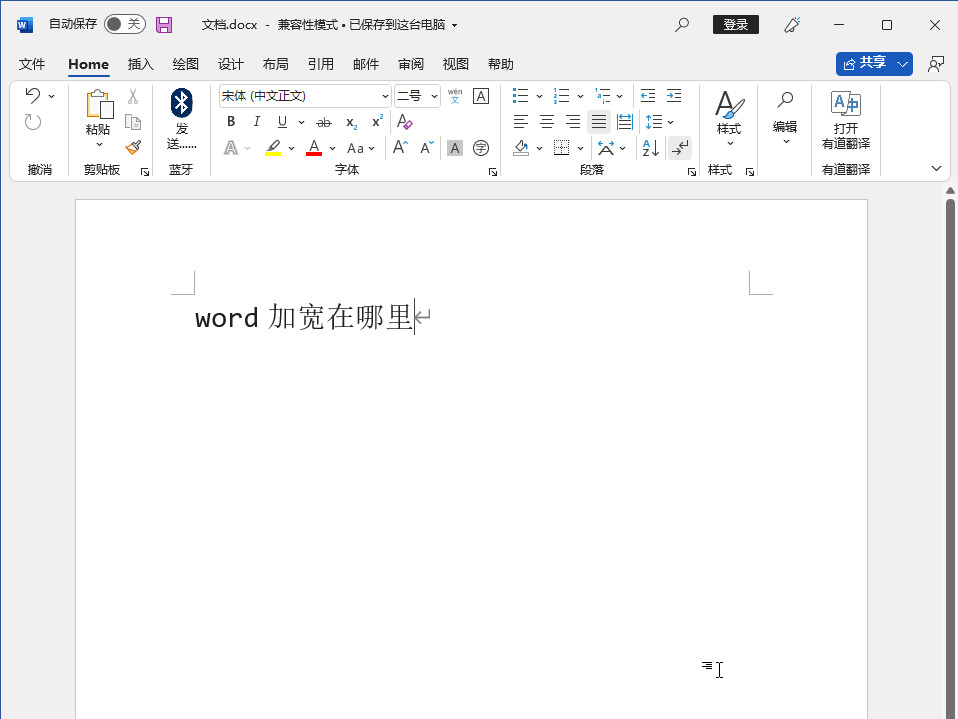Open the font name dropdown
This screenshot has height=719, width=958.
[385, 96]
